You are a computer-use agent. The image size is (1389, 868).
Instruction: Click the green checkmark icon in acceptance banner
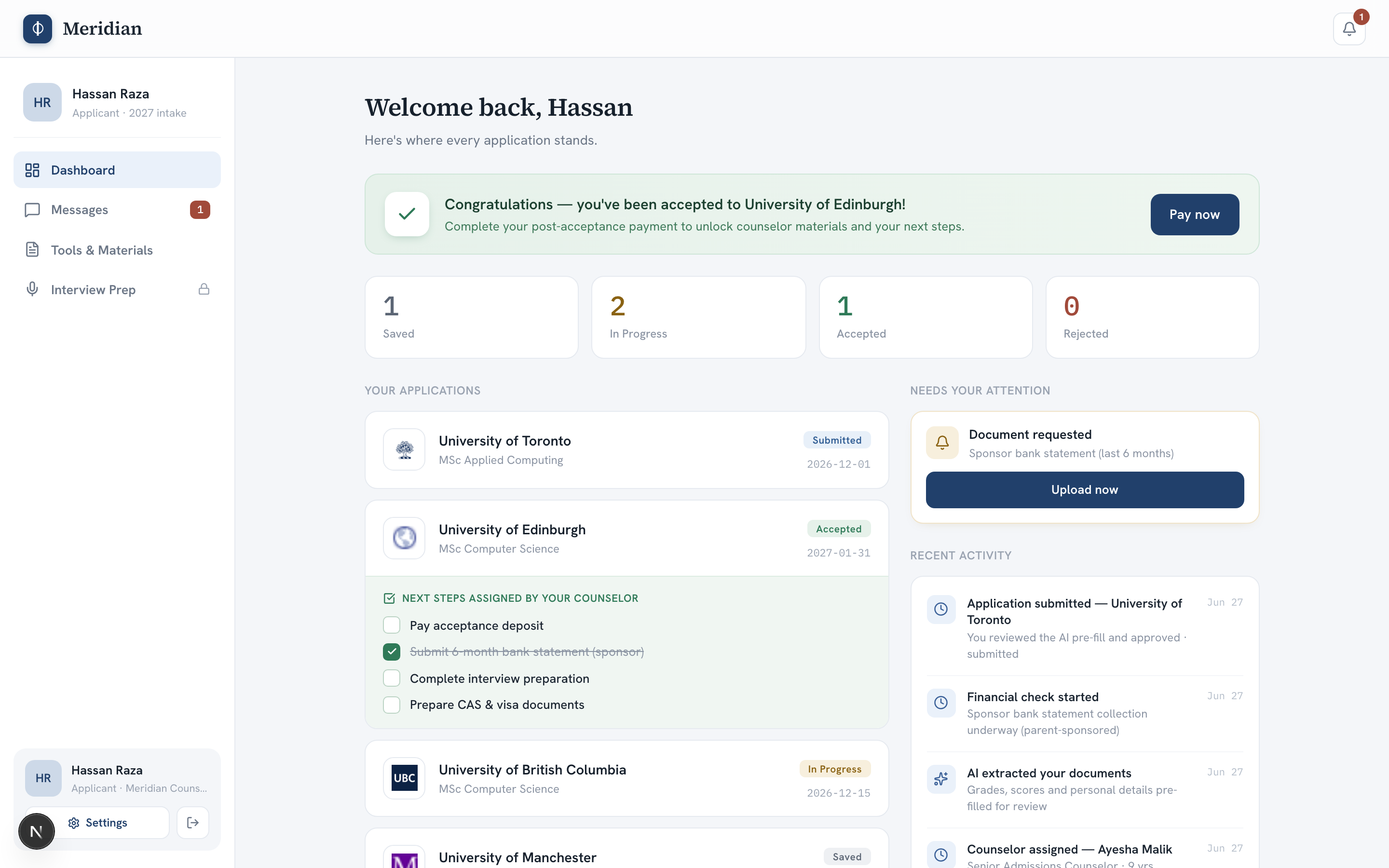[407, 214]
